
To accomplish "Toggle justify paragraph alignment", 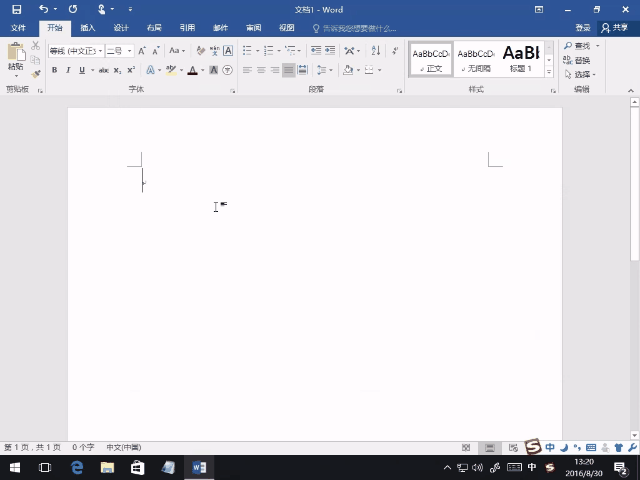I will (x=289, y=70).
